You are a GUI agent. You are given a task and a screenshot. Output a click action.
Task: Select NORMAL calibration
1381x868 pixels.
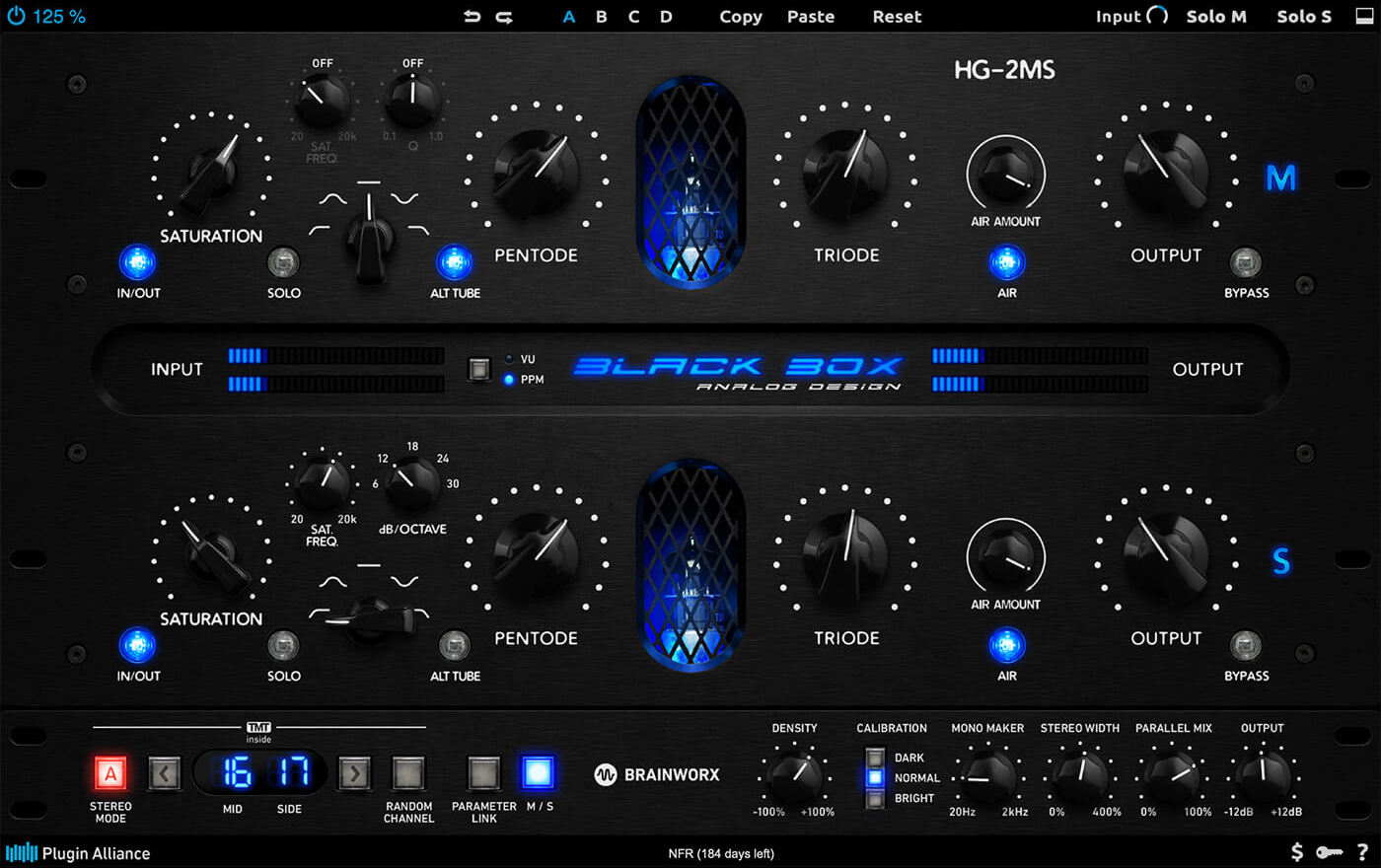pyautogui.click(x=875, y=777)
